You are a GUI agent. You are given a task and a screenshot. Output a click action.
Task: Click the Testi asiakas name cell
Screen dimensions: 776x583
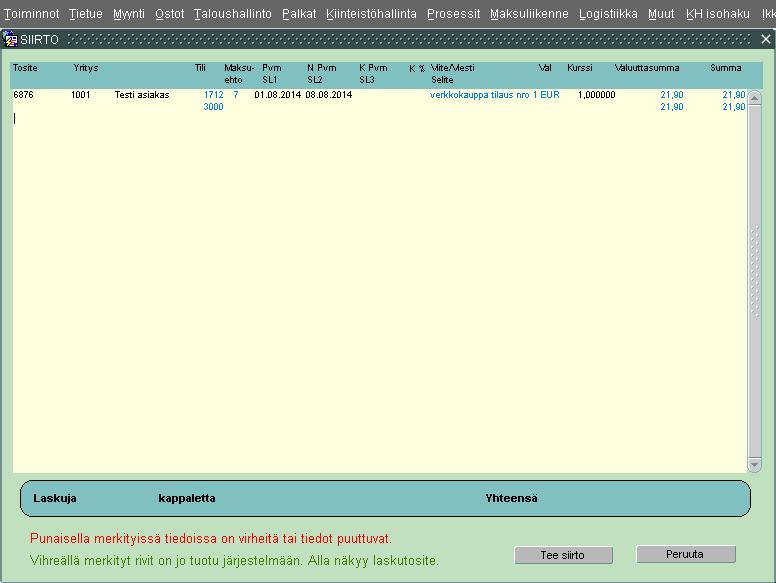(142, 95)
